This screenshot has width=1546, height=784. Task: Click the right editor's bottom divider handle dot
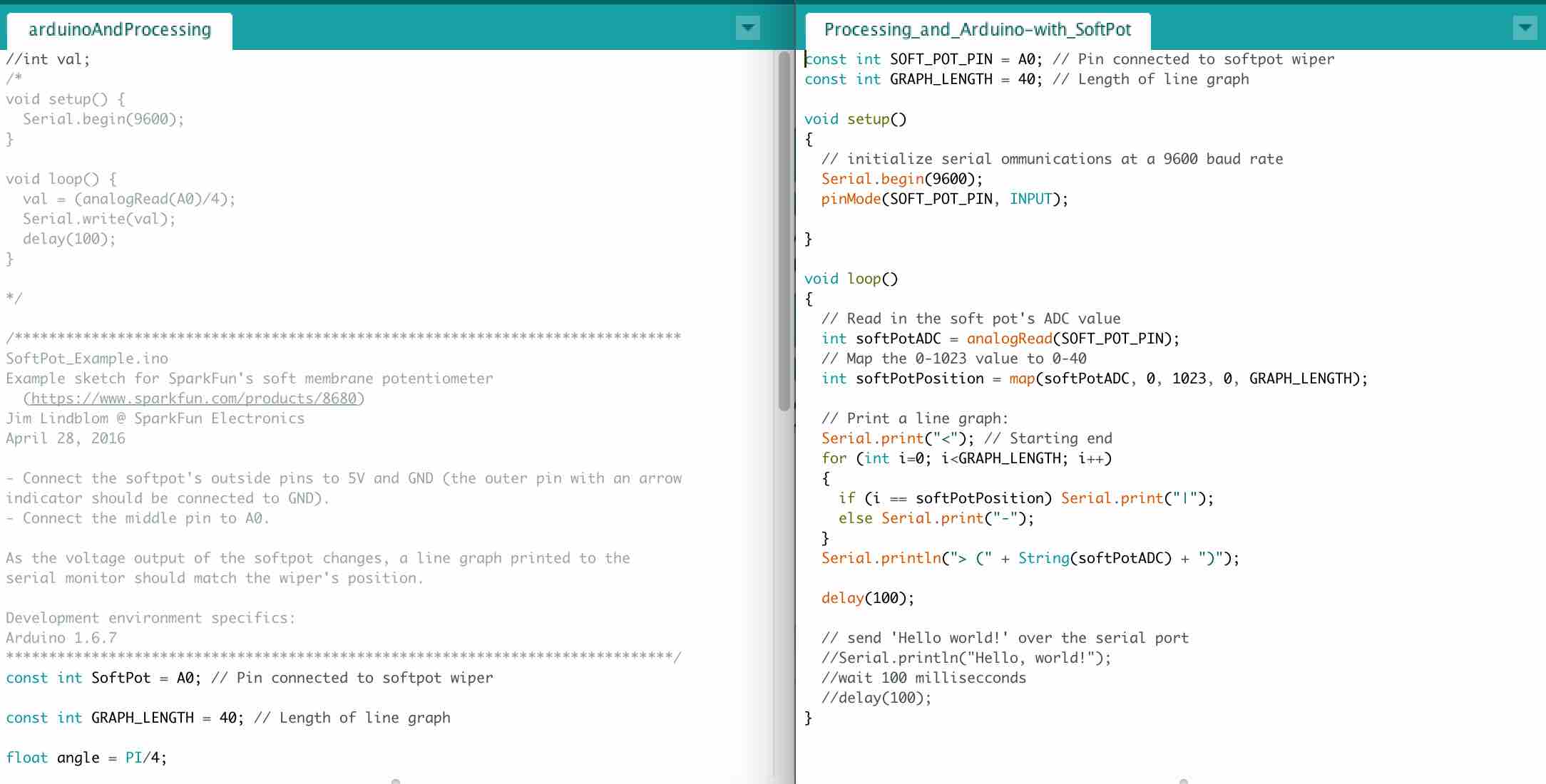1184,781
